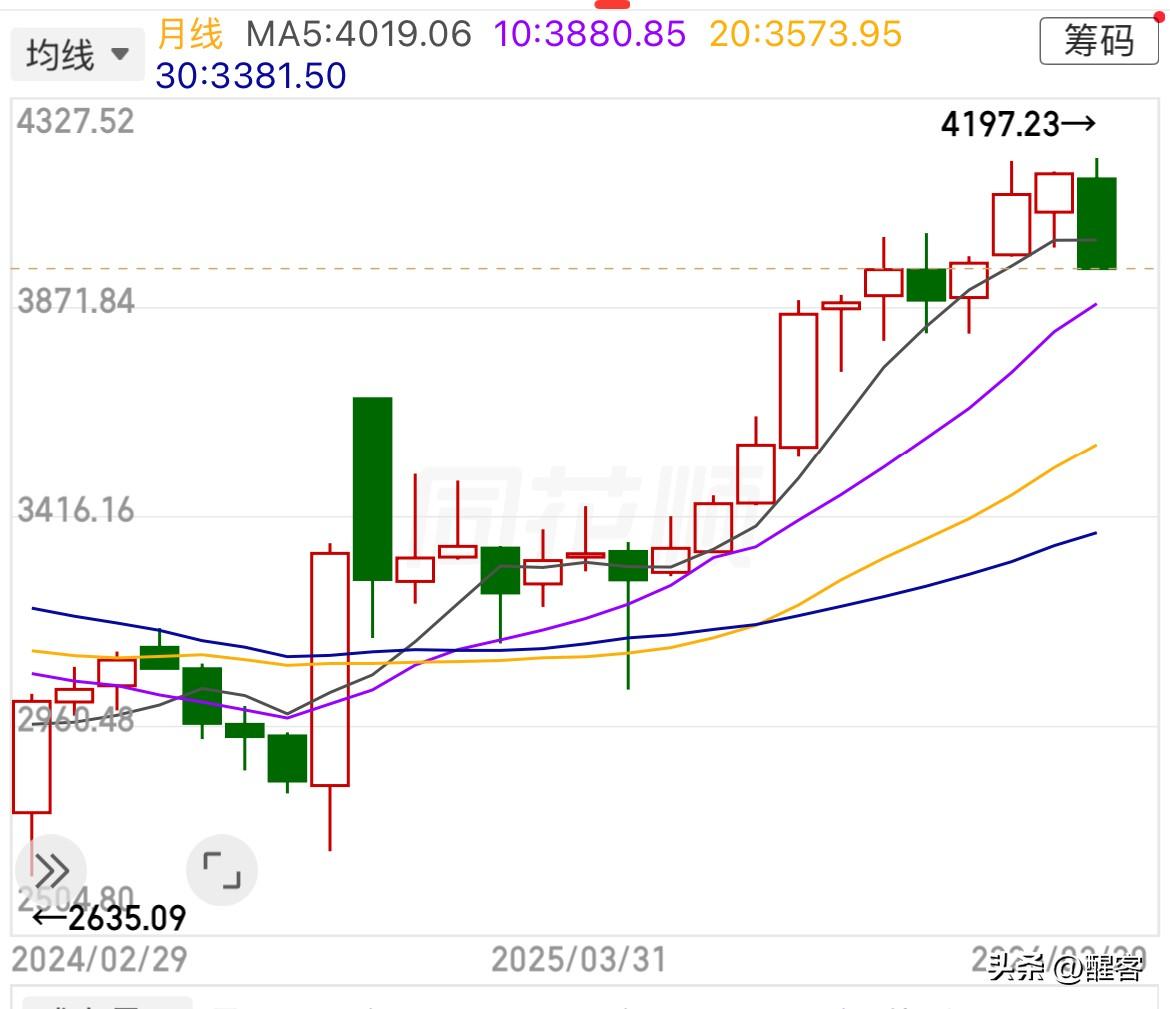Open the 筹码 chip distribution panel
This screenshot has height=1009, width=1170.
[x=1099, y=41]
